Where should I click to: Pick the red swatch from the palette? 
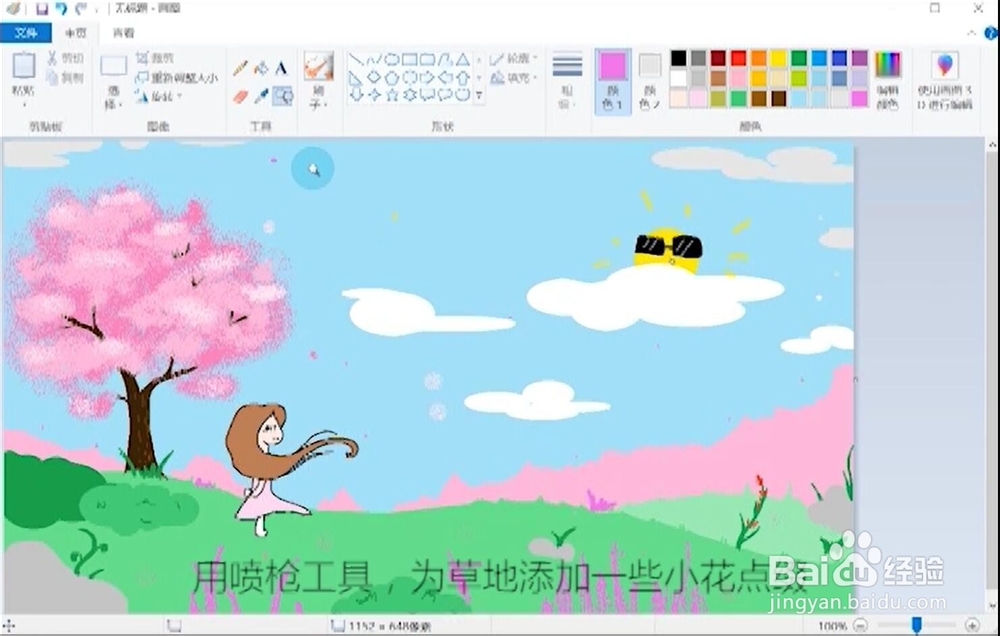tap(738, 57)
